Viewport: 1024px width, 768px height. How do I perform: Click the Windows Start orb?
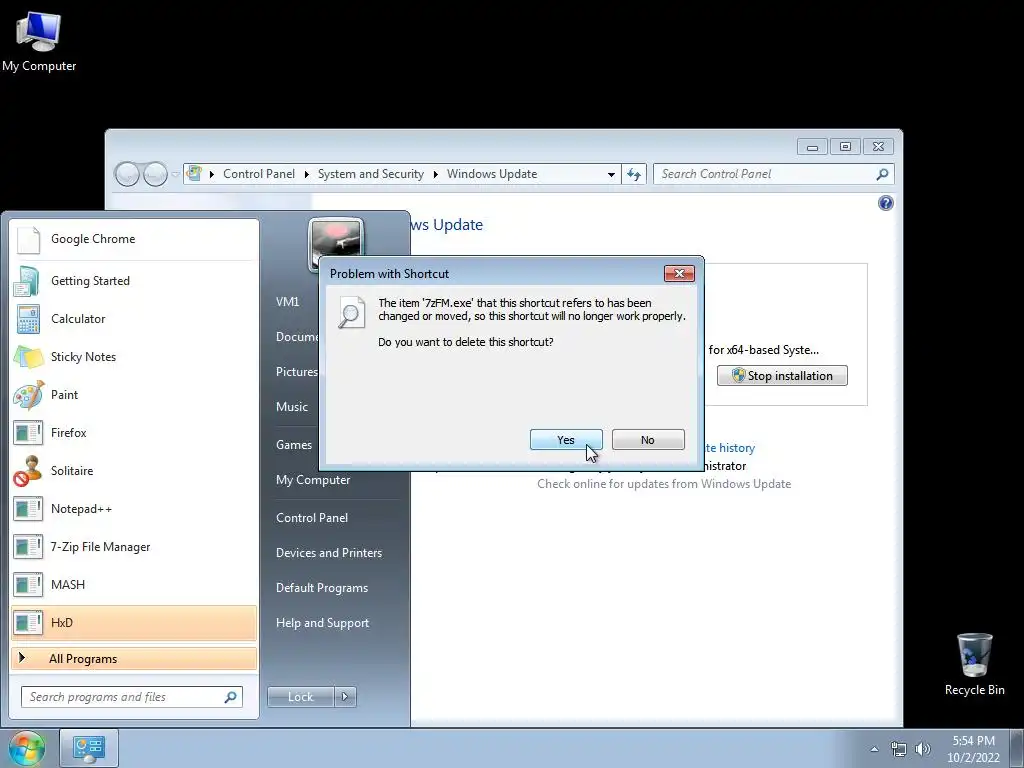point(26,748)
